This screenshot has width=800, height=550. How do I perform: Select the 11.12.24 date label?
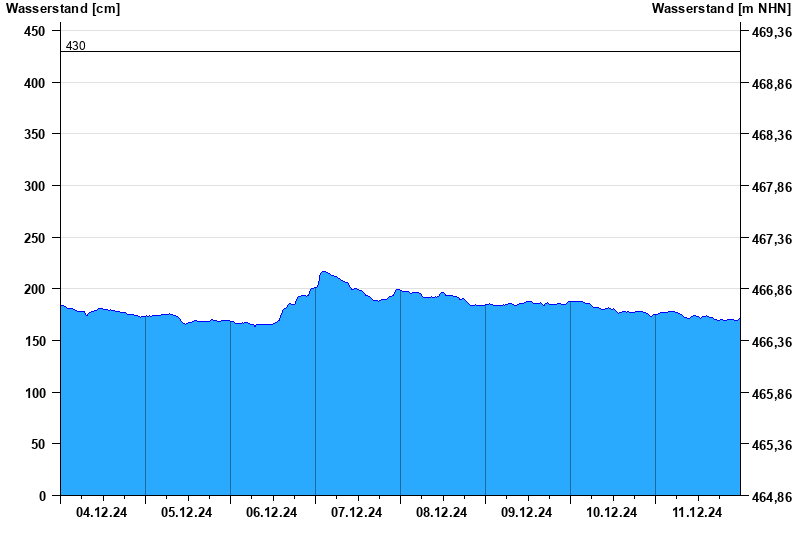pos(697,513)
